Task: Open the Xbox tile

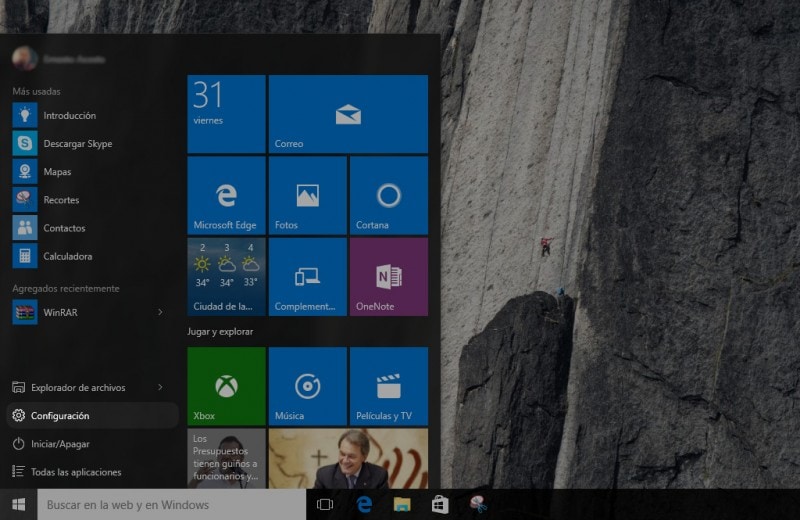Action: [227, 386]
